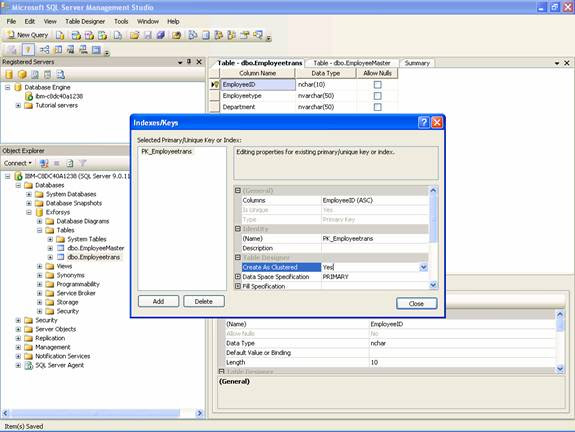575x432 pixels.
Task: Select the ibm-c8dc40a1238 registered server
Action: [x=59, y=96]
